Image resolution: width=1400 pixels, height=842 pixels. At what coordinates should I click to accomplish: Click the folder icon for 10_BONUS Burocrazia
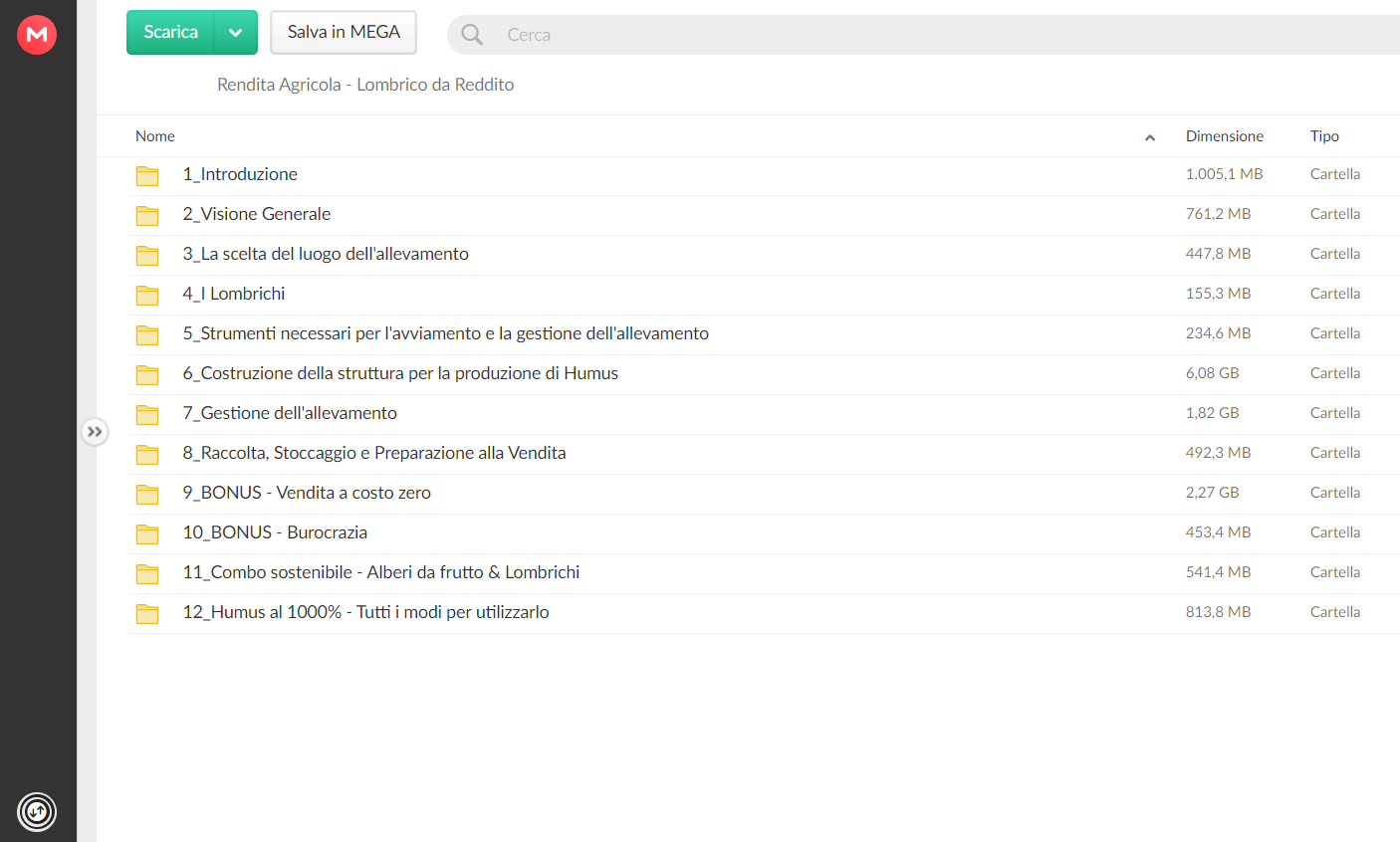[147, 534]
